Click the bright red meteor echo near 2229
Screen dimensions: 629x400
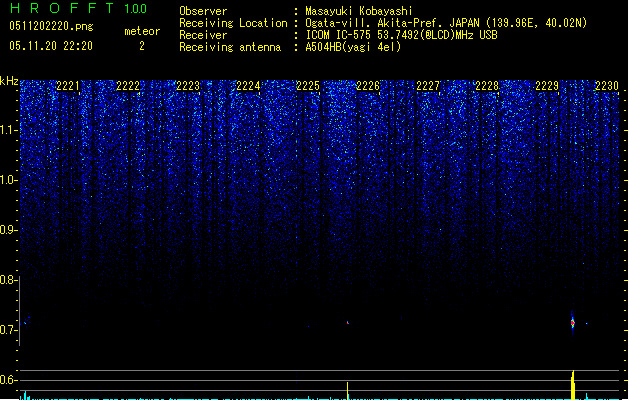573,323
